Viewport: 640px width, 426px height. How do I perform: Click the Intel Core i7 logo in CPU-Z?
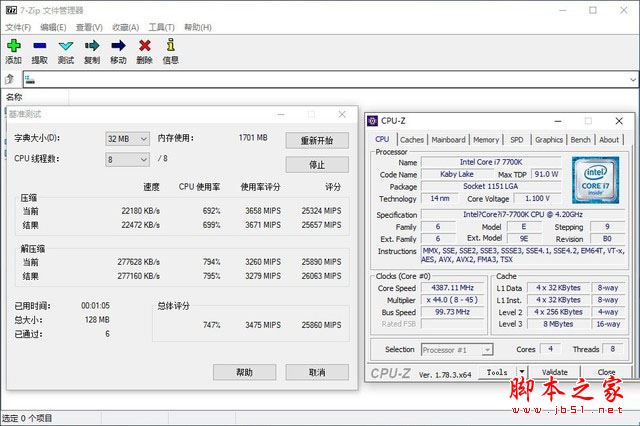(x=596, y=180)
